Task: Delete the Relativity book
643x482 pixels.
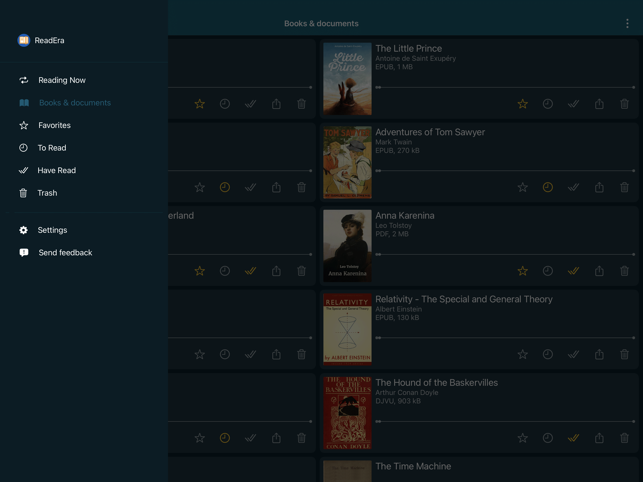Action: [x=625, y=354]
